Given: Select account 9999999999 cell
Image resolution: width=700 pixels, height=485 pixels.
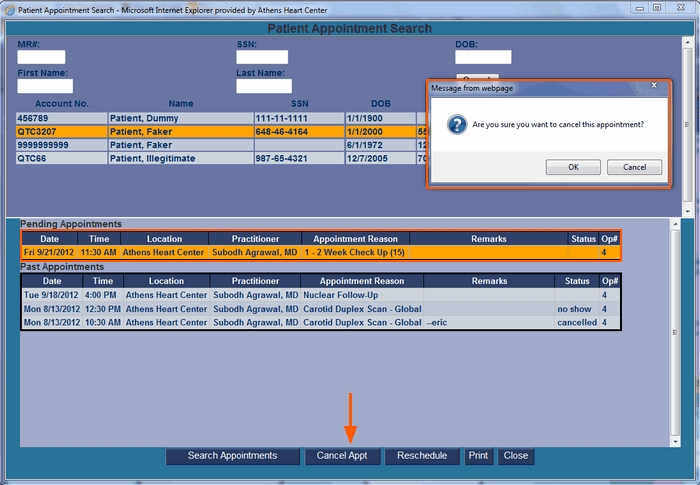Looking at the screenshot, I should coord(62,145).
